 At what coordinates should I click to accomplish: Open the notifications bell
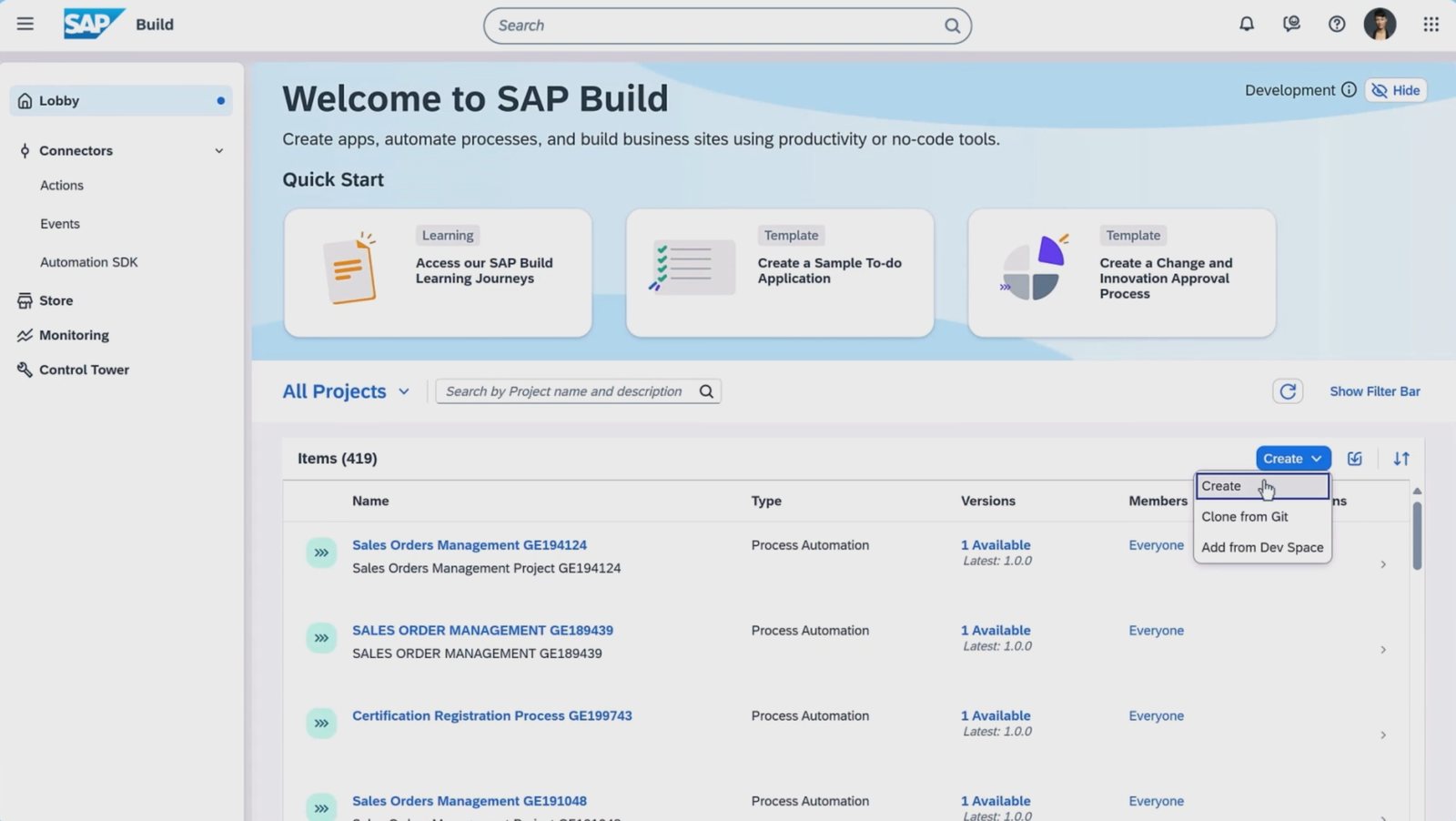click(x=1247, y=24)
